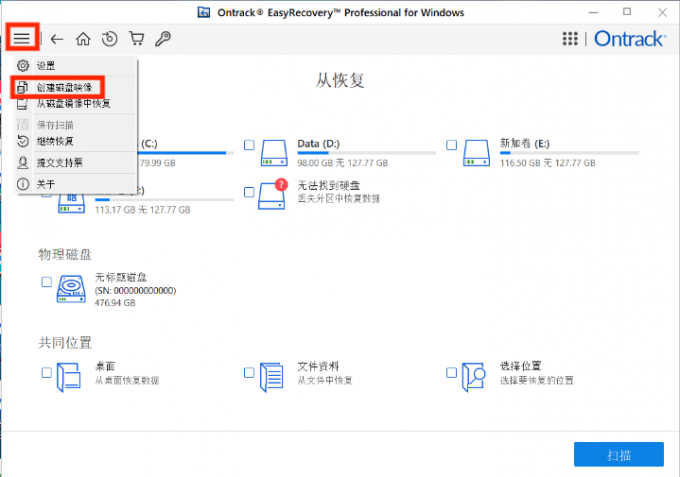The height and width of the screenshot is (477, 680).
Task: Open 设置 settings menu entry
Action: pos(76,65)
